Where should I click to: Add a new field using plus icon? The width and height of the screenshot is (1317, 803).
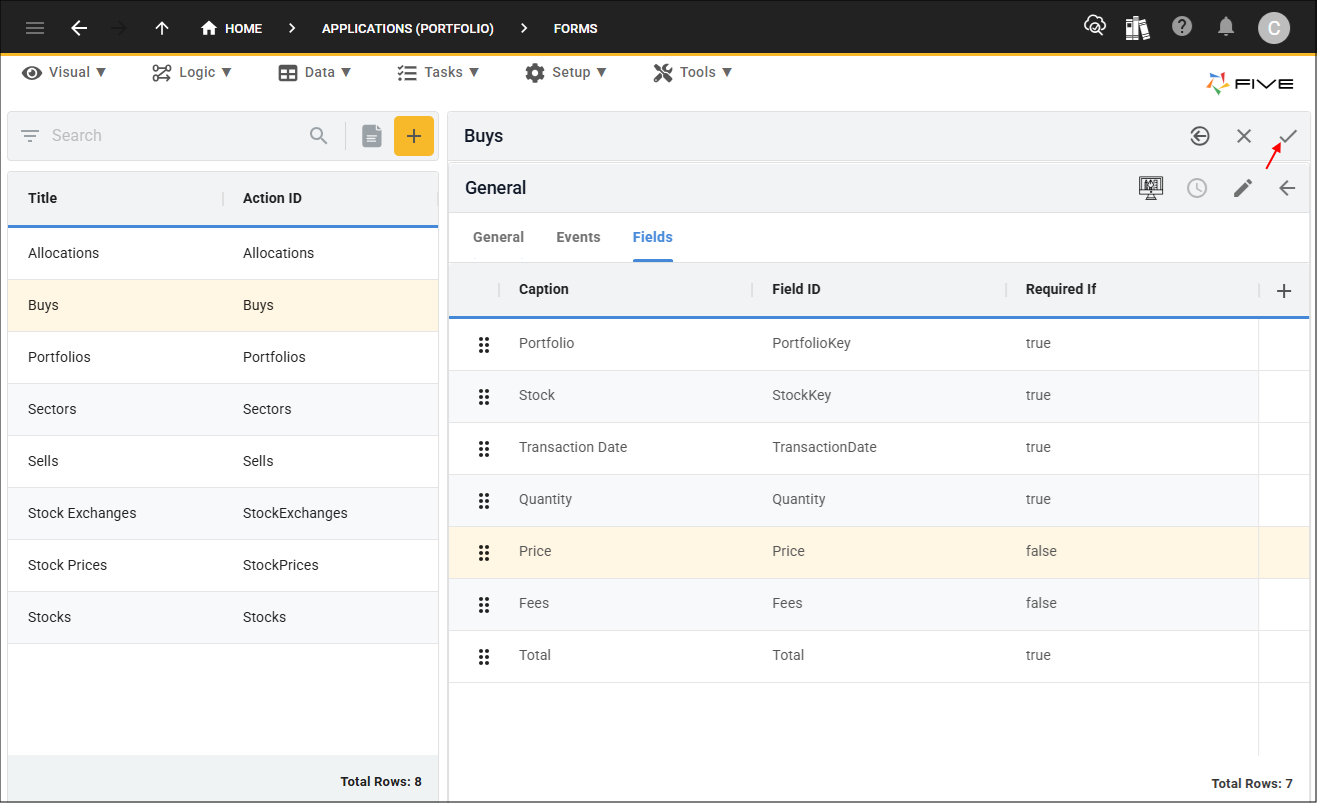(x=1284, y=291)
